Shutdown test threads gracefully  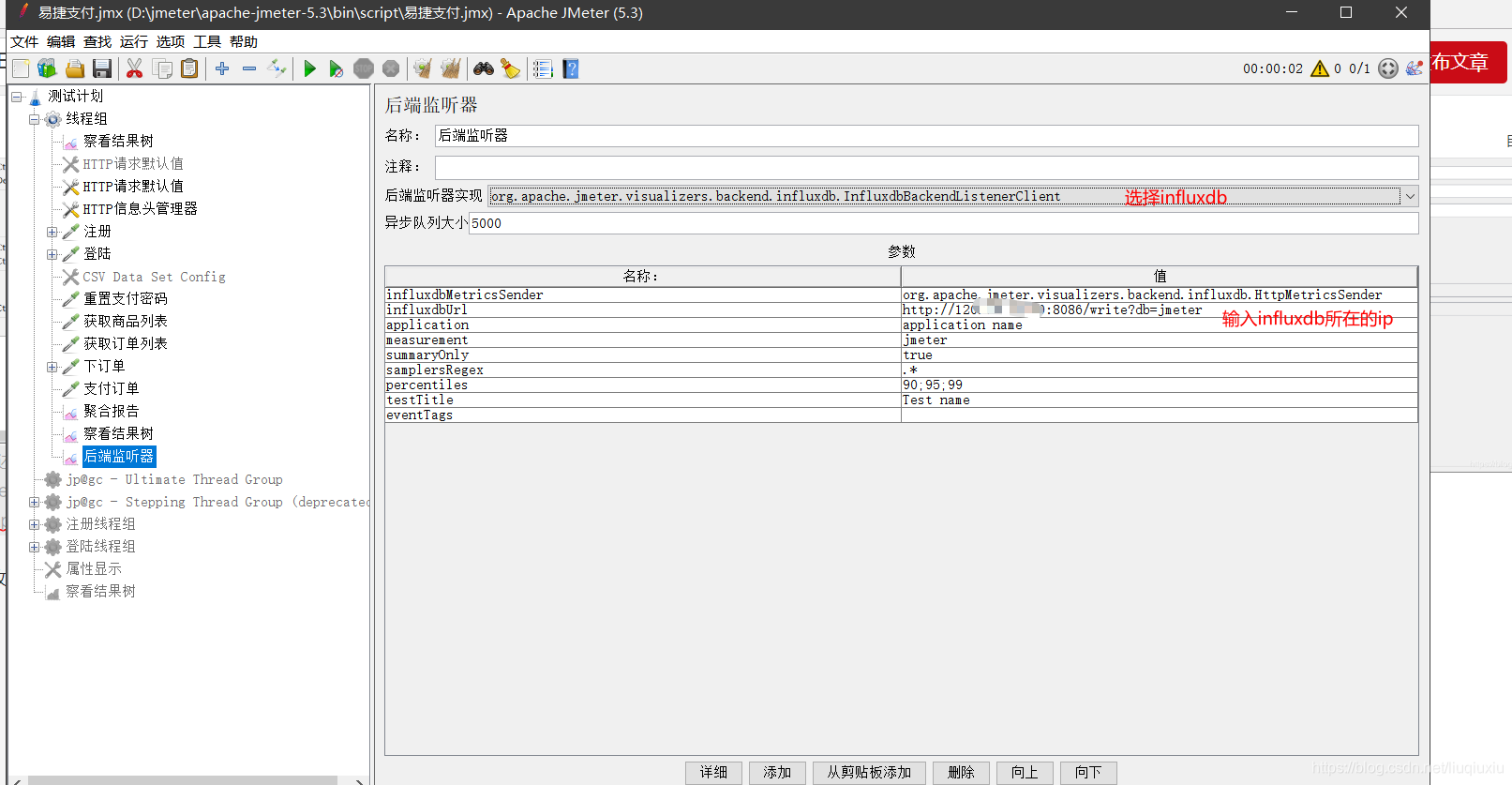click(391, 68)
